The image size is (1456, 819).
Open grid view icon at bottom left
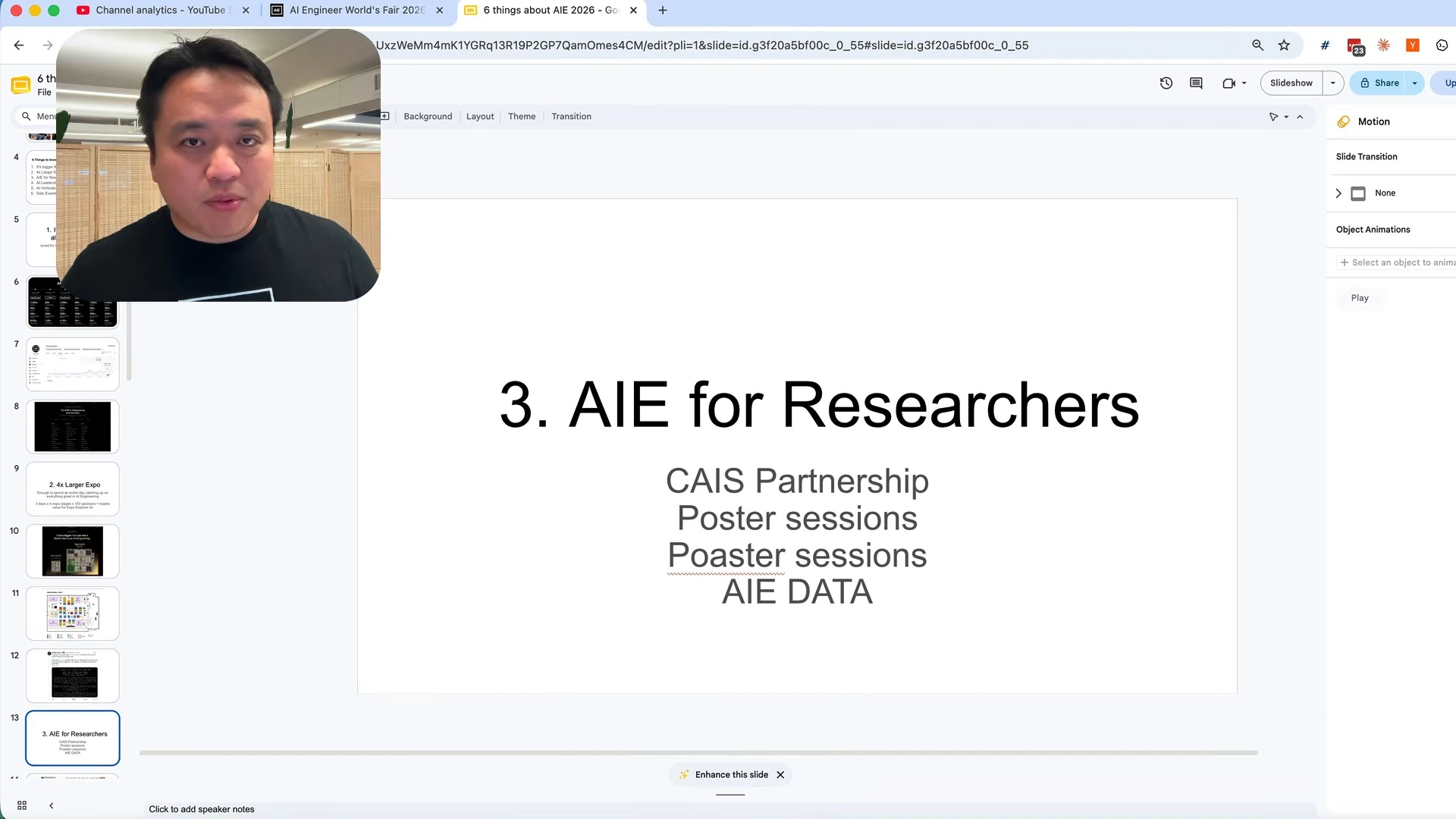pyautogui.click(x=22, y=805)
